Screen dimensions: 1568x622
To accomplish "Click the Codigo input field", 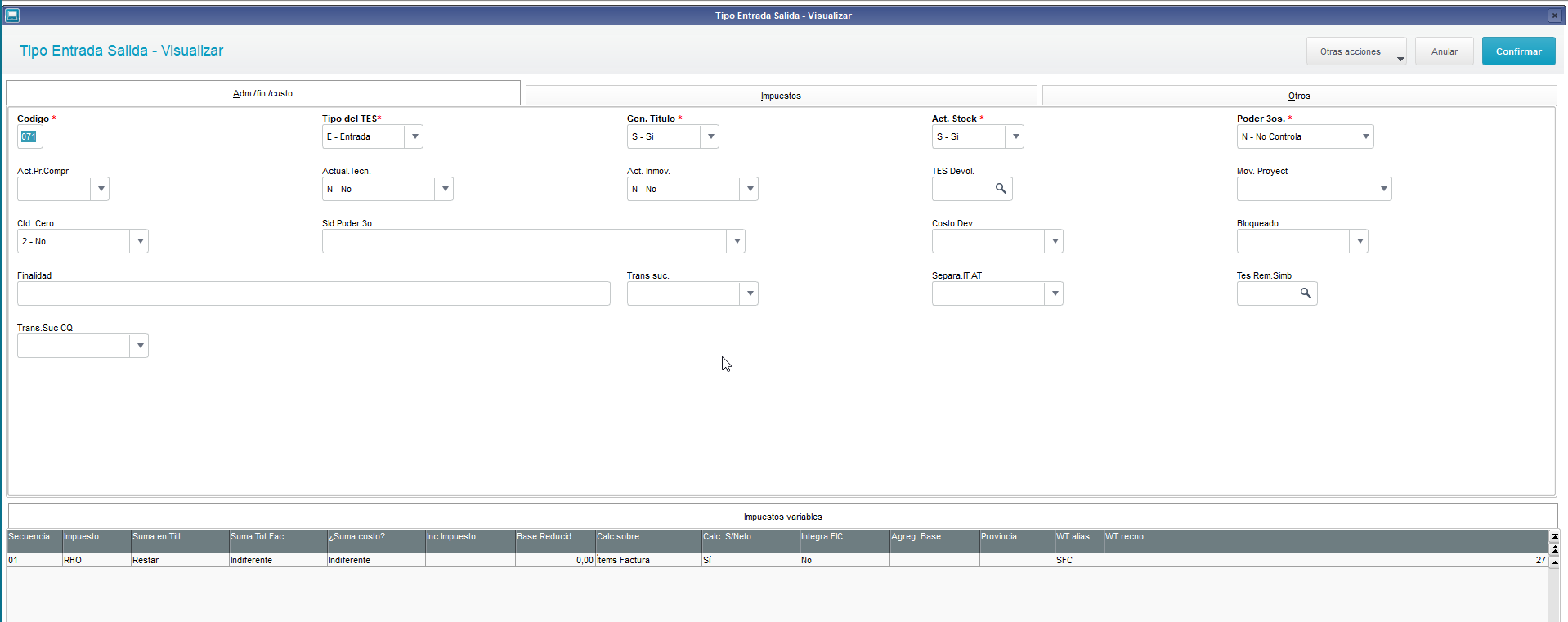I will point(30,136).
